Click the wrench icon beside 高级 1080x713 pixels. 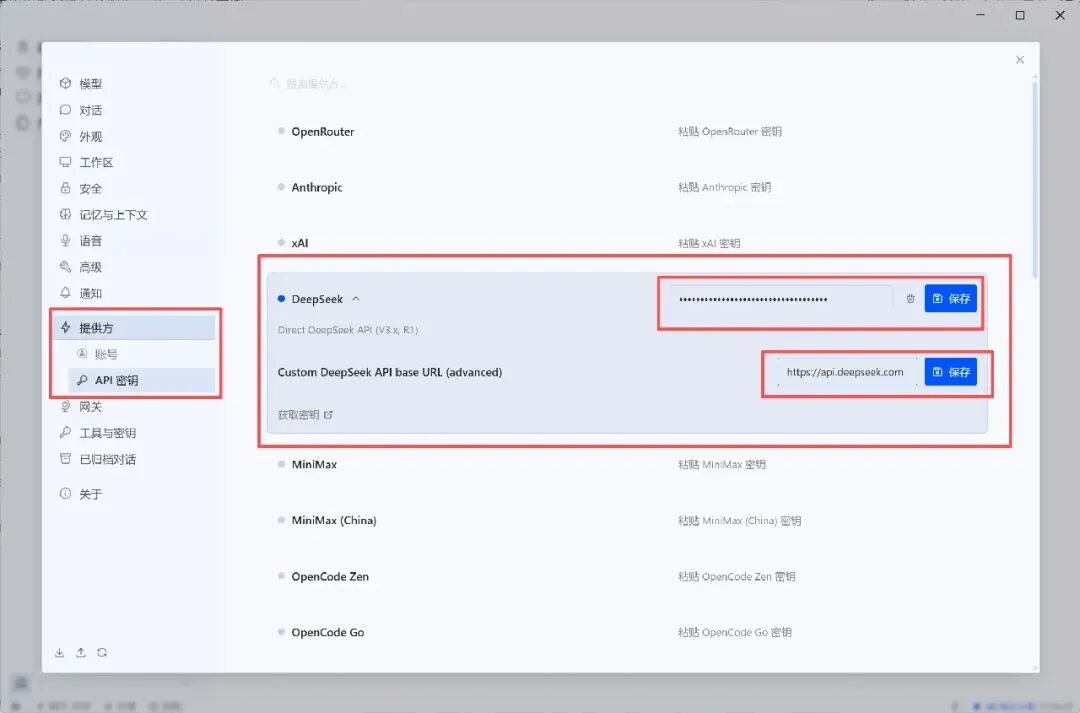pyautogui.click(x=65, y=267)
